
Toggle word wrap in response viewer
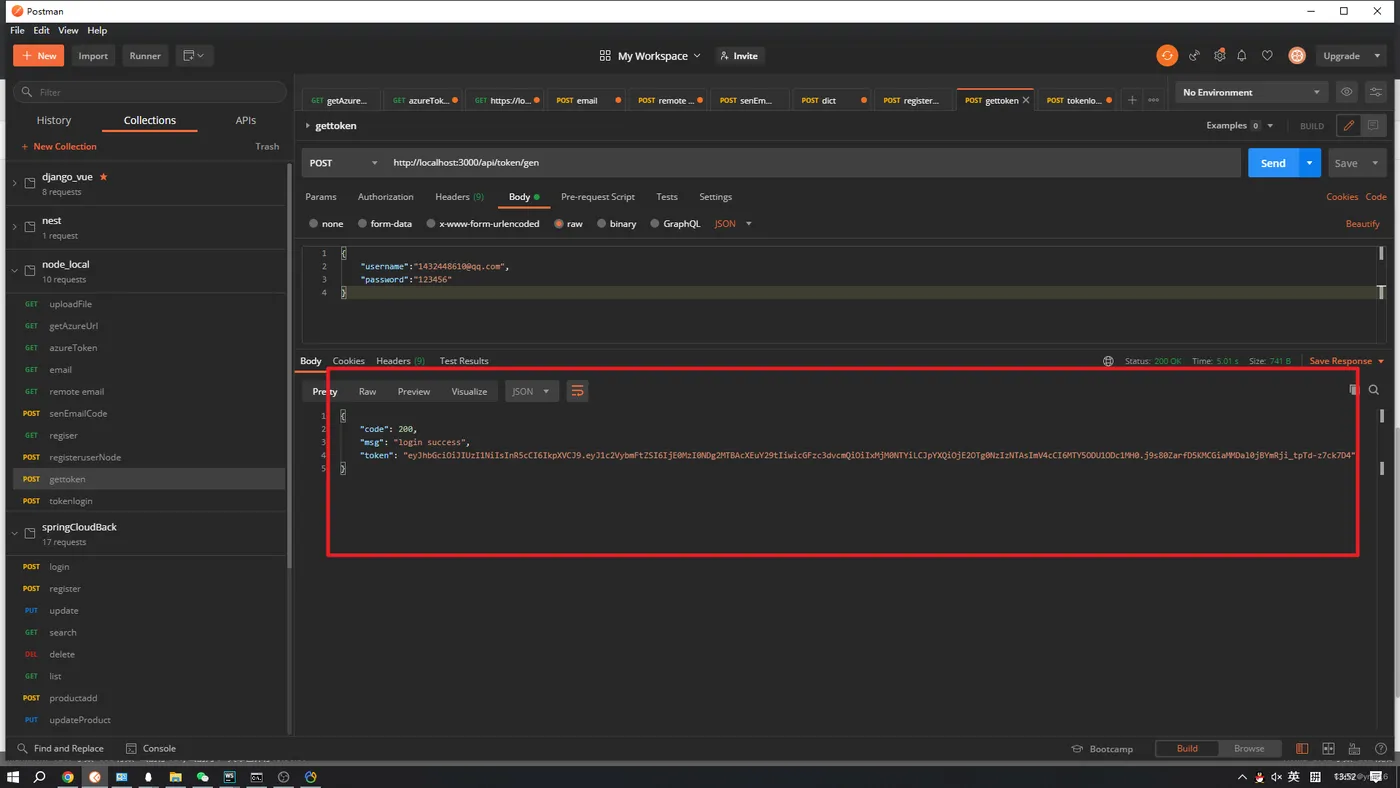[x=577, y=391]
